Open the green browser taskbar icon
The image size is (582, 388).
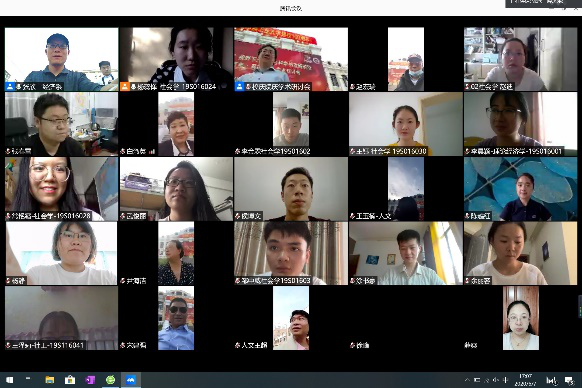110,380
